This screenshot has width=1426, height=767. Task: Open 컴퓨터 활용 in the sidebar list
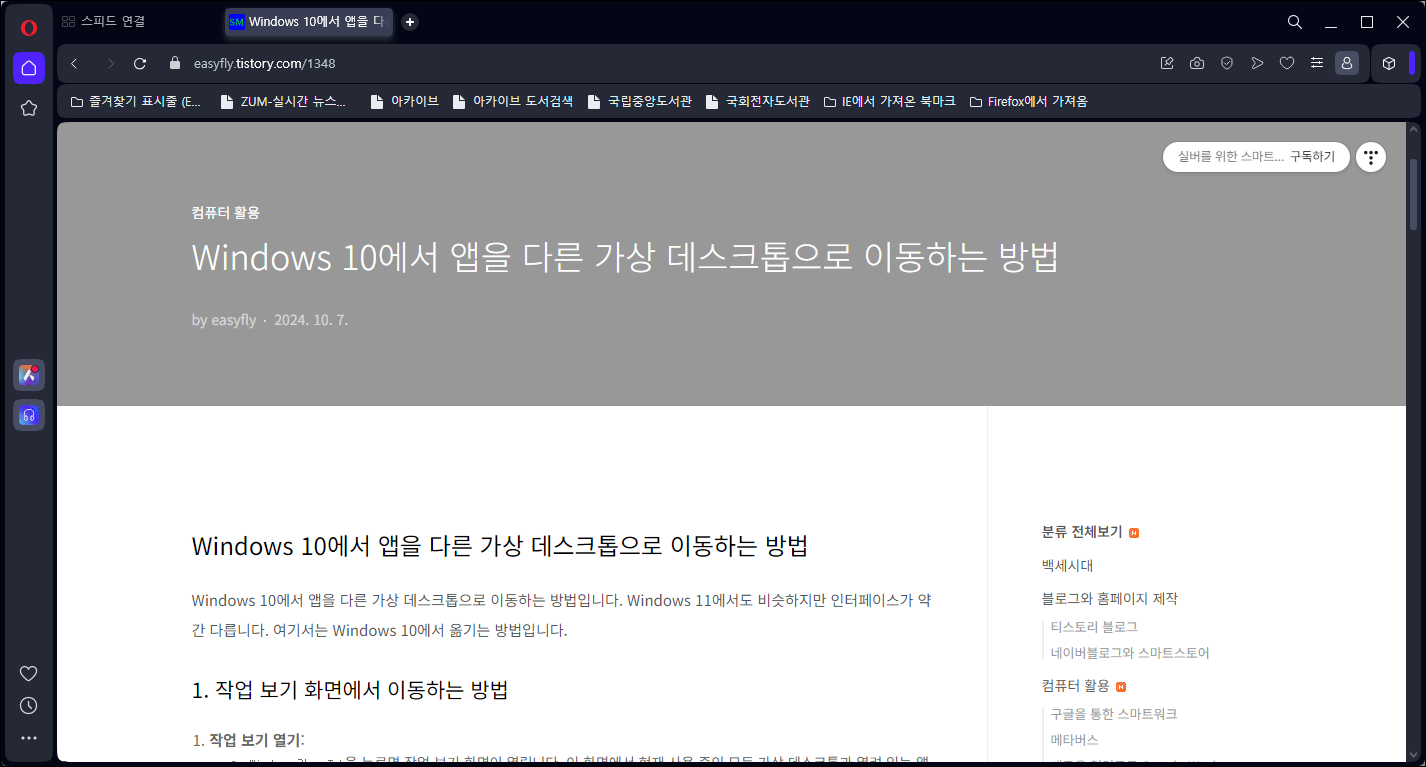[x=1075, y=686]
